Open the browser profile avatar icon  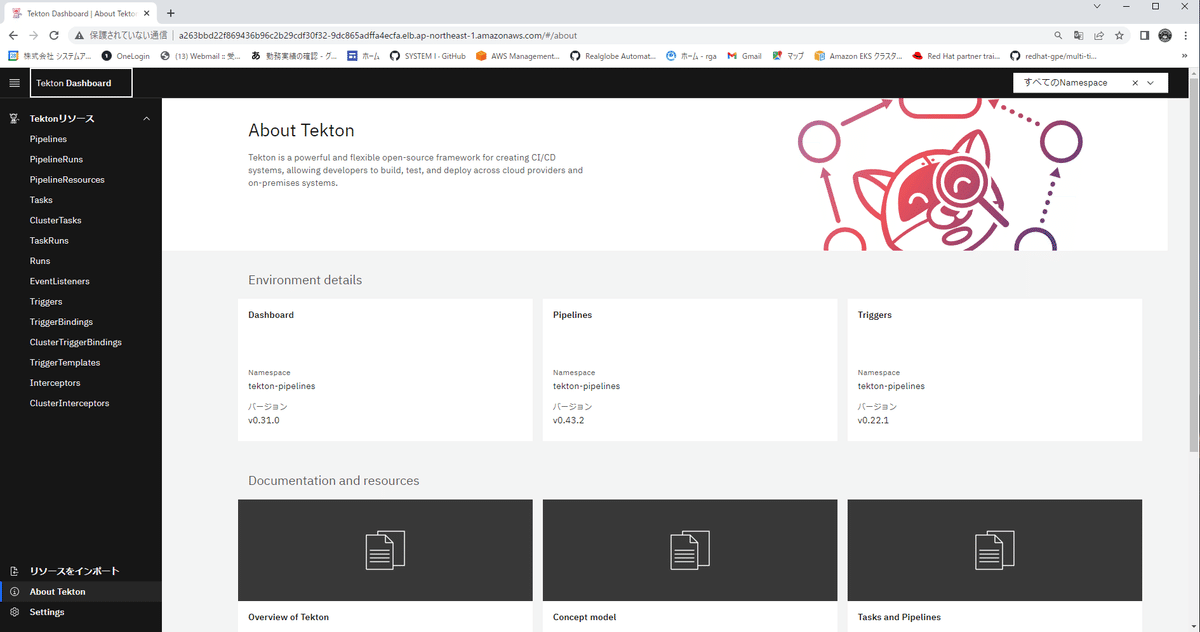click(1164, 34)
